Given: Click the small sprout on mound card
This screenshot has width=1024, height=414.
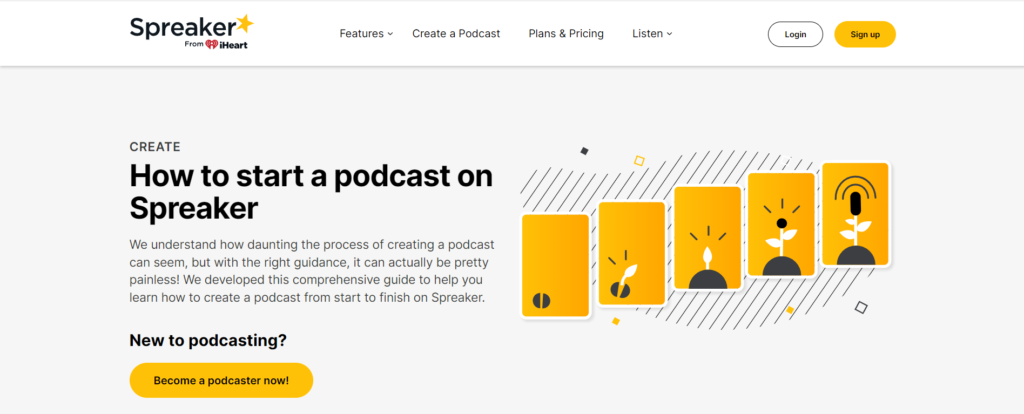Looking at the screenshot, I should (708, 238).
